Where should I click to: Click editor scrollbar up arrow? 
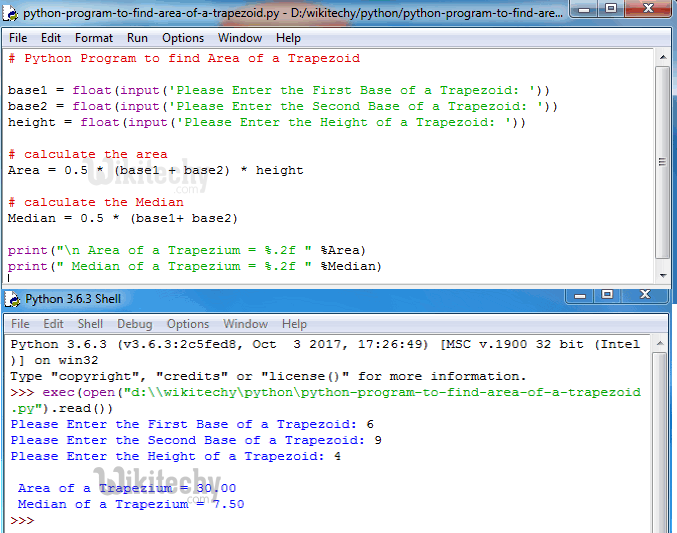click(x=663, y=57)
